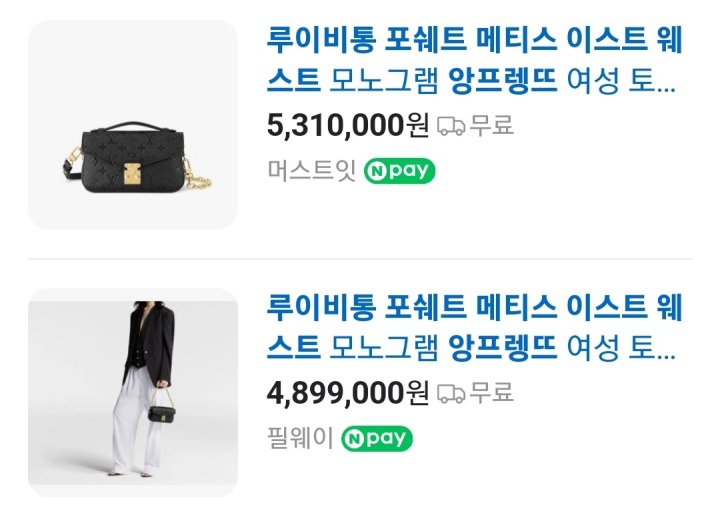The image size is (720, 517).
Task: Open the product title of the 4,899,000원 listing
Action: tap(474, 328)
